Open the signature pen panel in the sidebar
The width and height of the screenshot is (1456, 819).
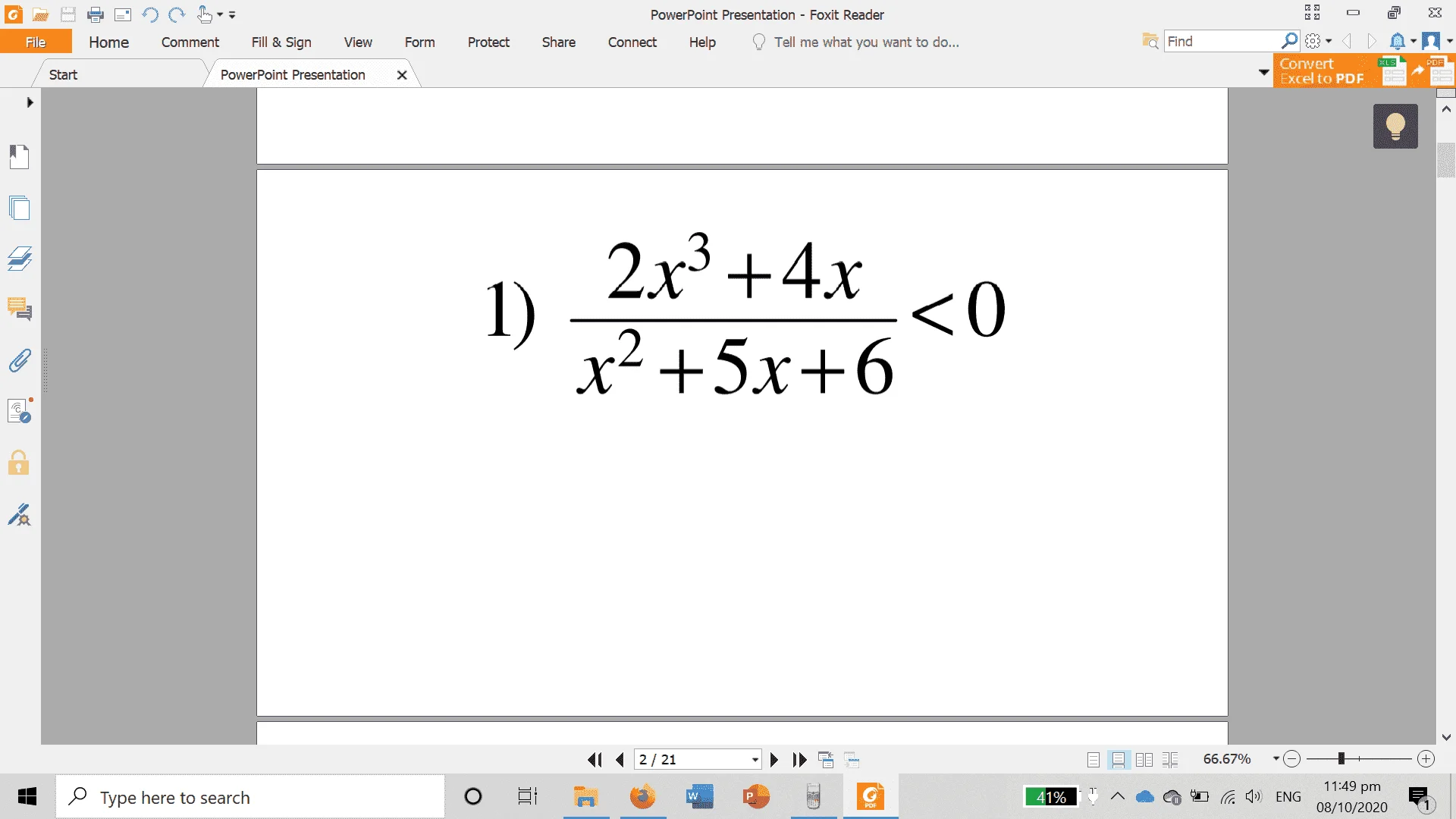click(19, 514)
